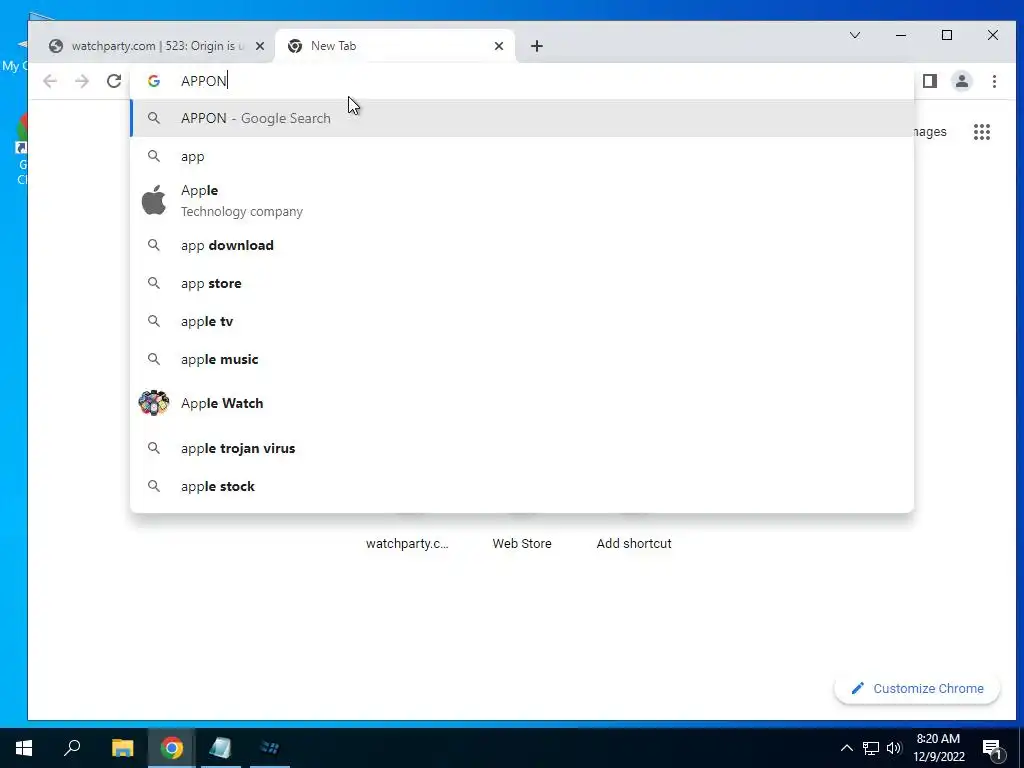Click the Chrome taskbar icon
Viewport: 1024px width, 768px height.
coord(172,748)
